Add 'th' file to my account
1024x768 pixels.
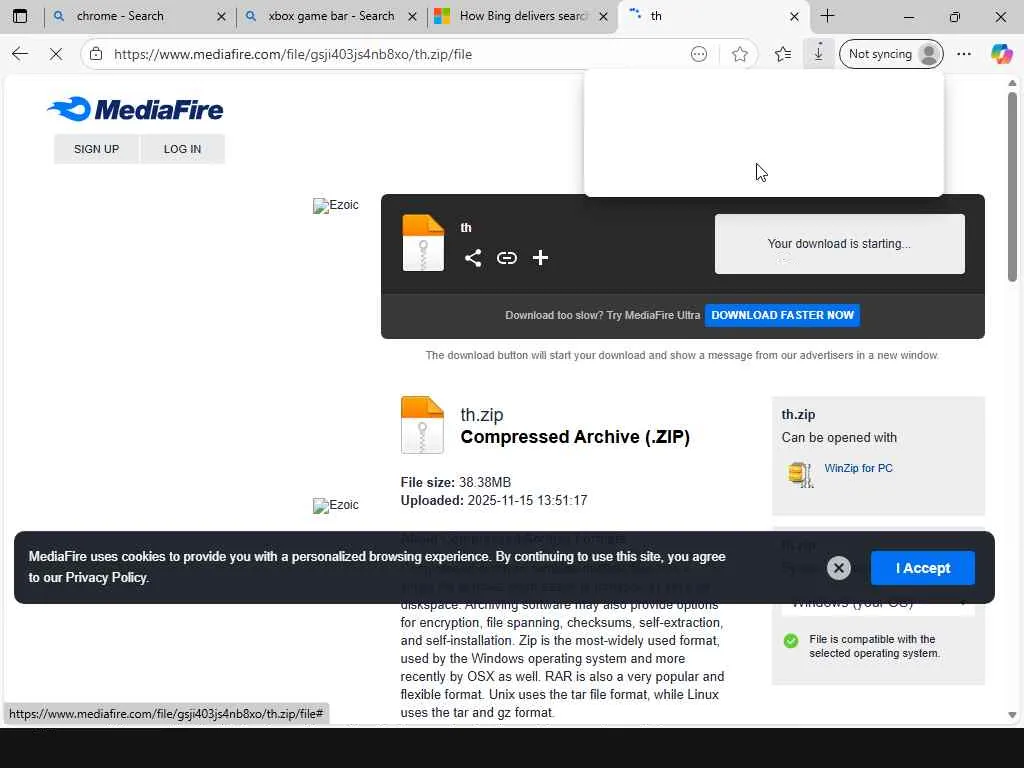540,258
